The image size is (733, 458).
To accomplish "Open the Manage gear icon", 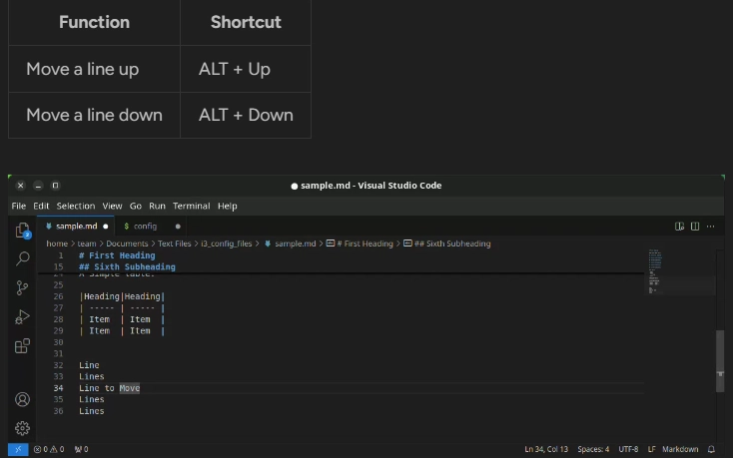I will [22, 428].
